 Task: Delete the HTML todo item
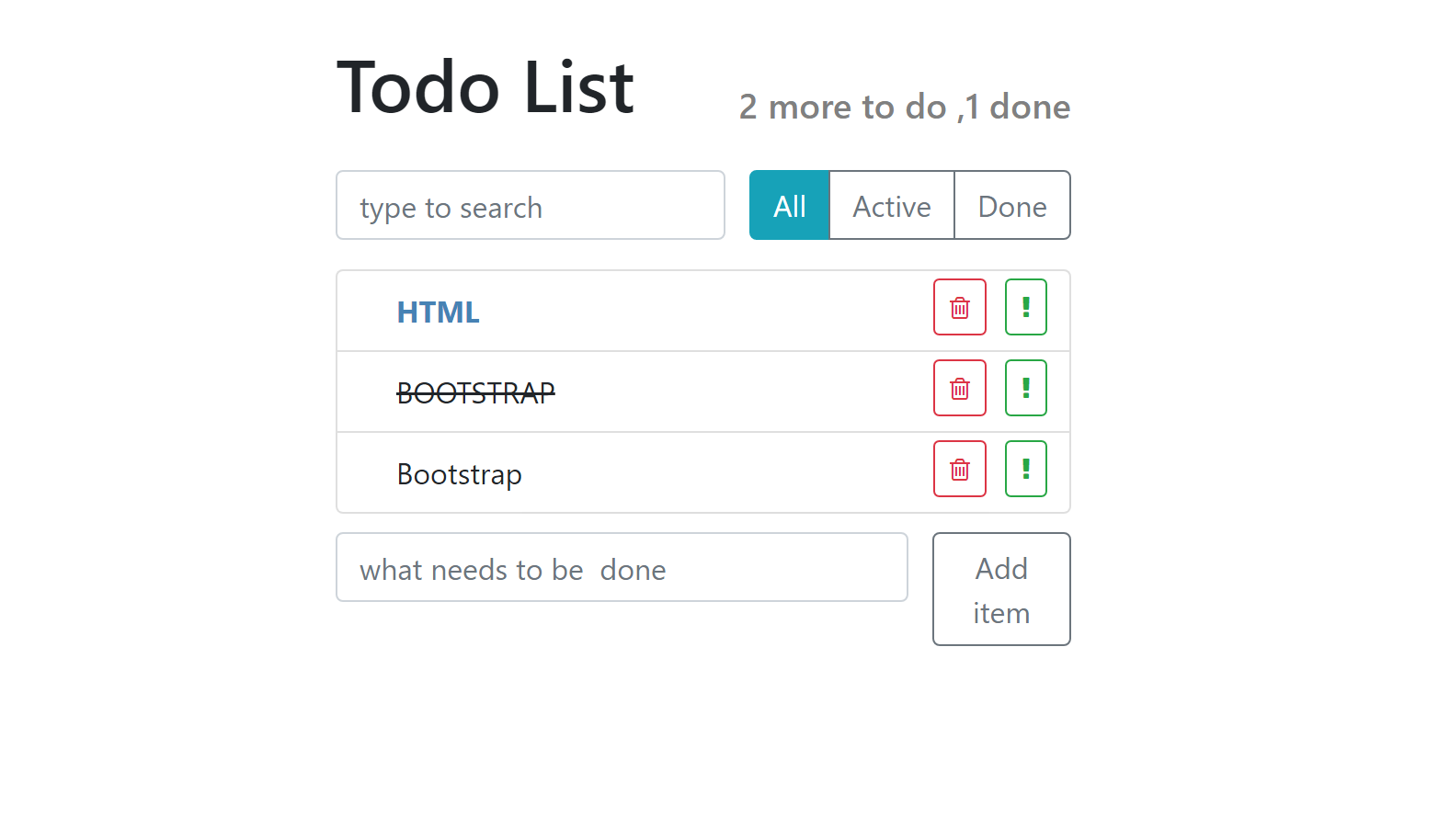(x=959, y=307)
